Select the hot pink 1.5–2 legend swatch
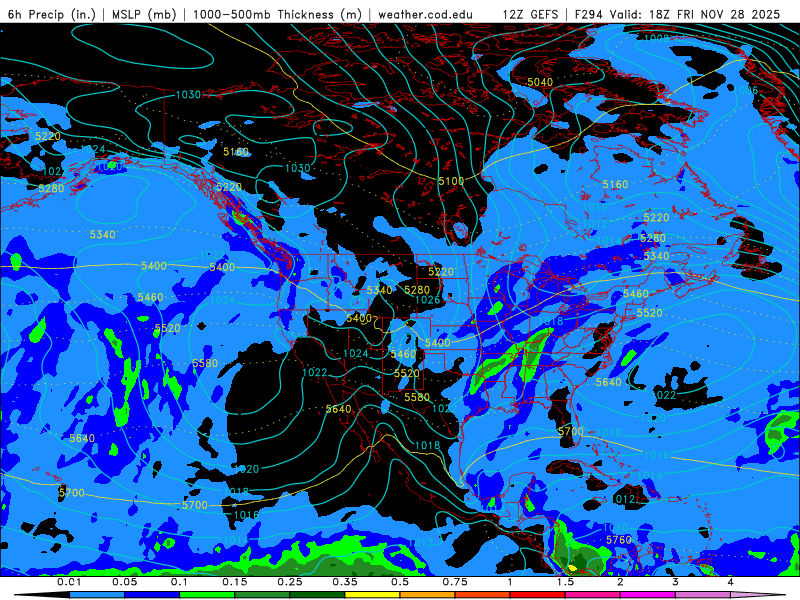 [593, 595]
